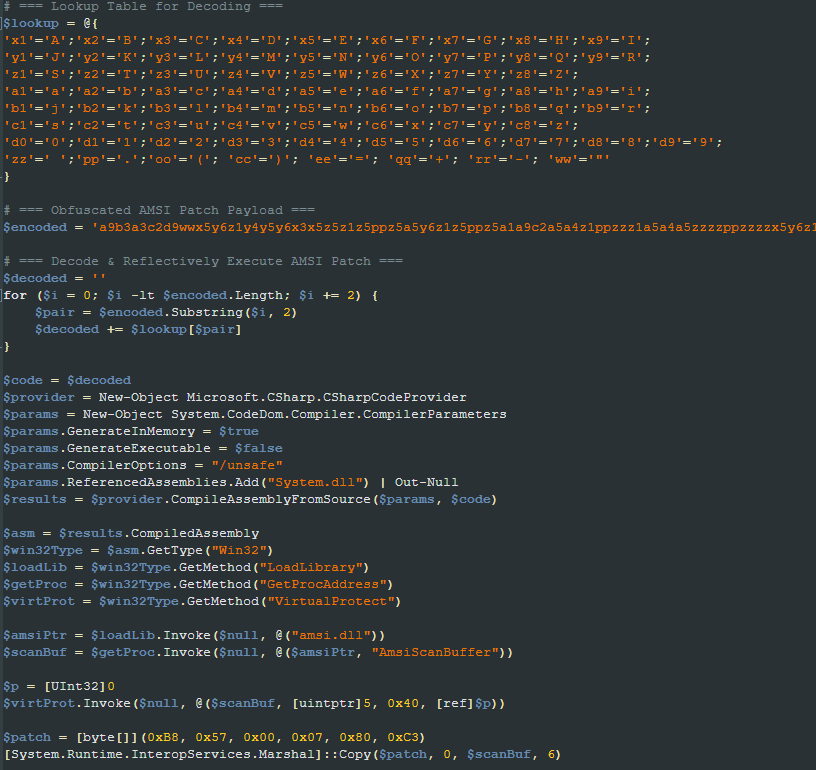Image resolution: width=816 pixels, height=770 pixels.
Task: Click the lookup row starting with 'b1'='j'
Action: tap(327, 108)
